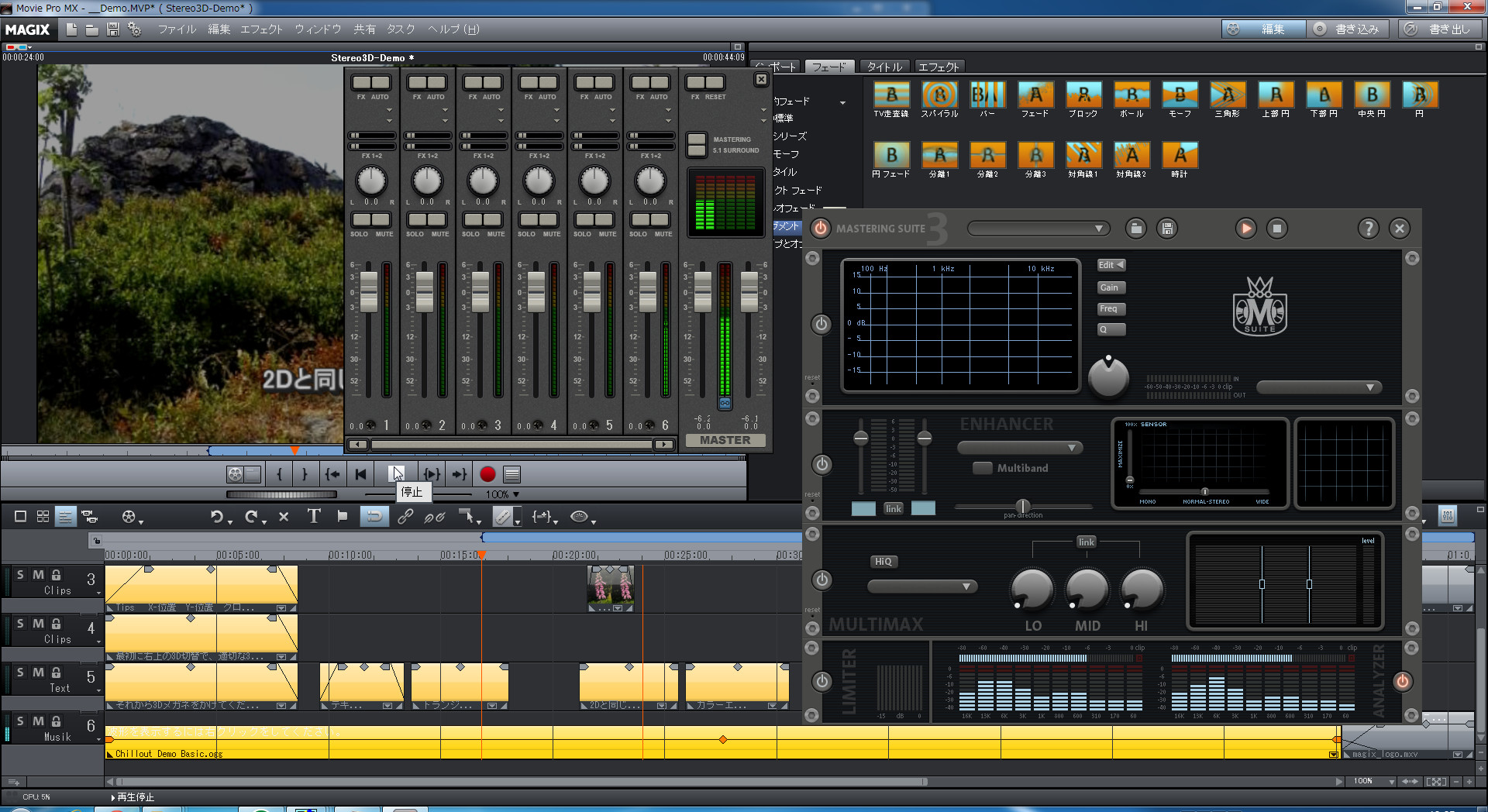Screen dimensions: 1488x812
Task: Click the Edit button in equalizer
Action: tap(1111, 265)
